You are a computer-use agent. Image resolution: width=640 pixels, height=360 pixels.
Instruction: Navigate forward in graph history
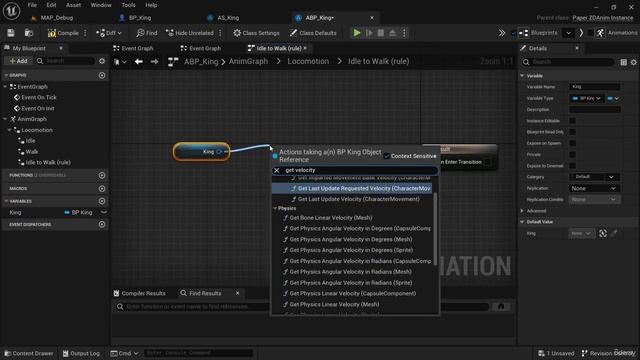click(154, 62)
